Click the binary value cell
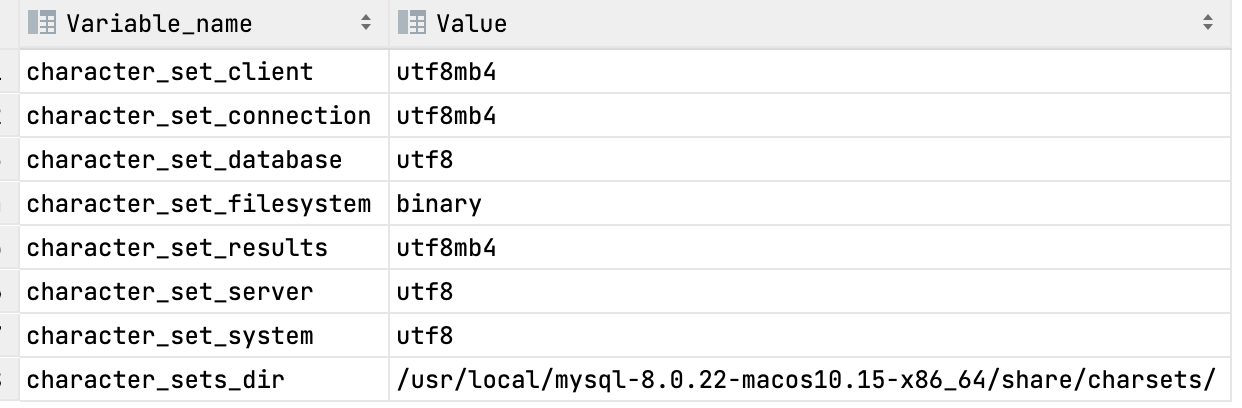 click(x=439, y=204)
